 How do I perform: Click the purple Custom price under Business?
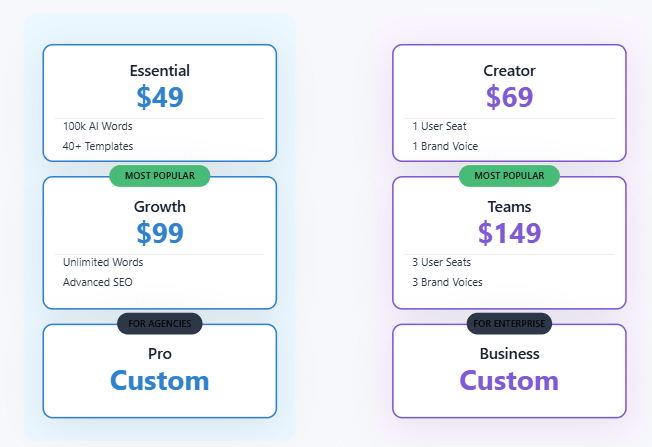coord(509,381)
